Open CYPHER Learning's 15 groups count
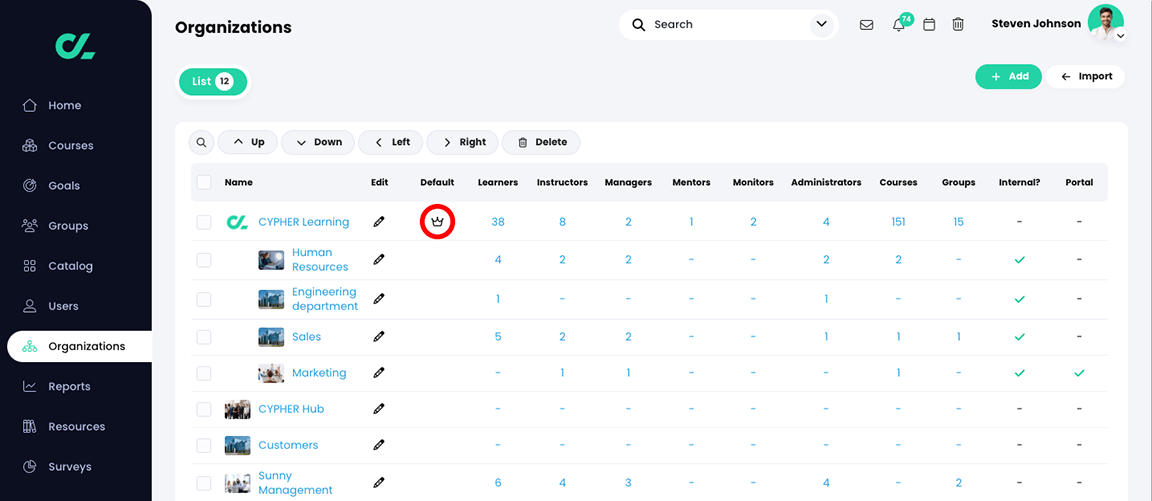Screen dimensions: 1152x501 coord(959,222)
